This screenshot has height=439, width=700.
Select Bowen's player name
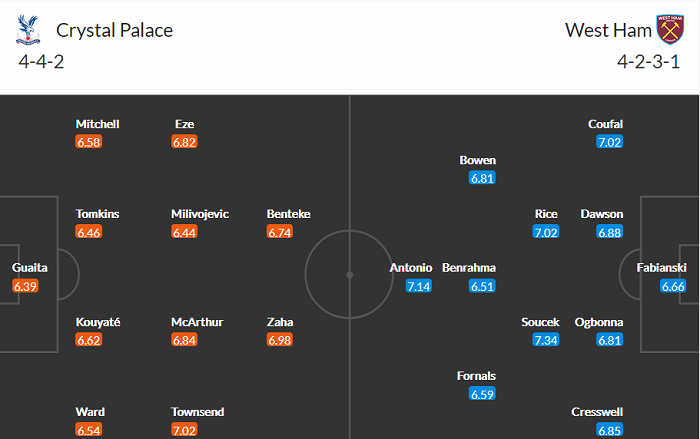(x=477, y=160)
